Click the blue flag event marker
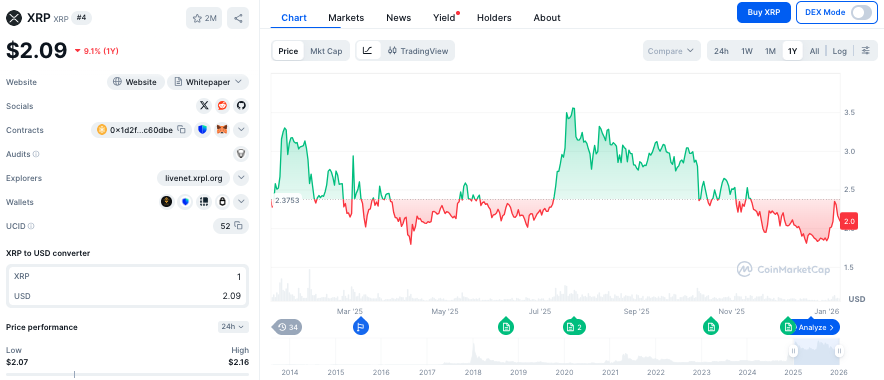Image resolution: width=884 pixels, height=380 pixels. point(361,326)
